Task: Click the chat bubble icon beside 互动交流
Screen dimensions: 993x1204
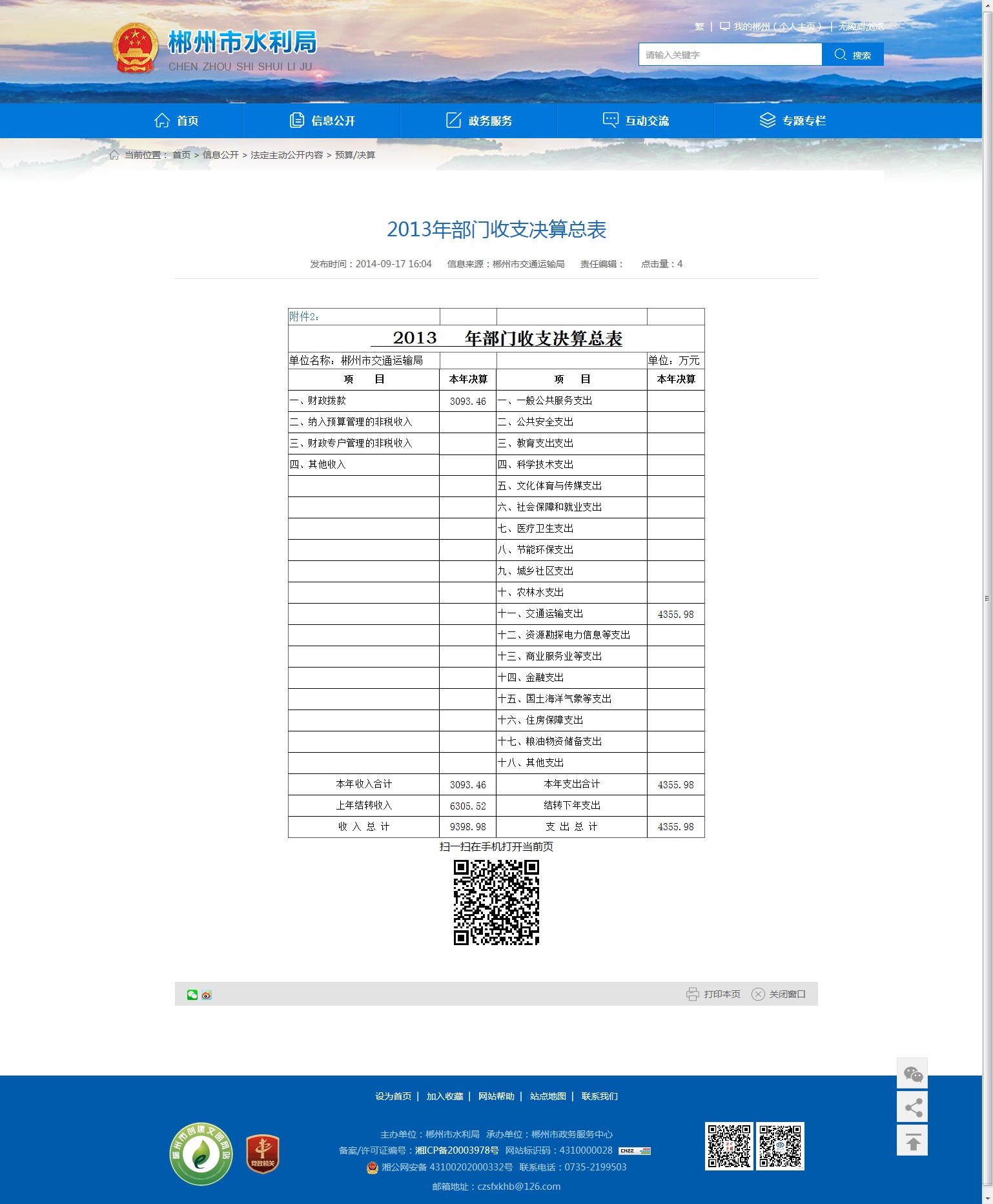Action: 610,120
